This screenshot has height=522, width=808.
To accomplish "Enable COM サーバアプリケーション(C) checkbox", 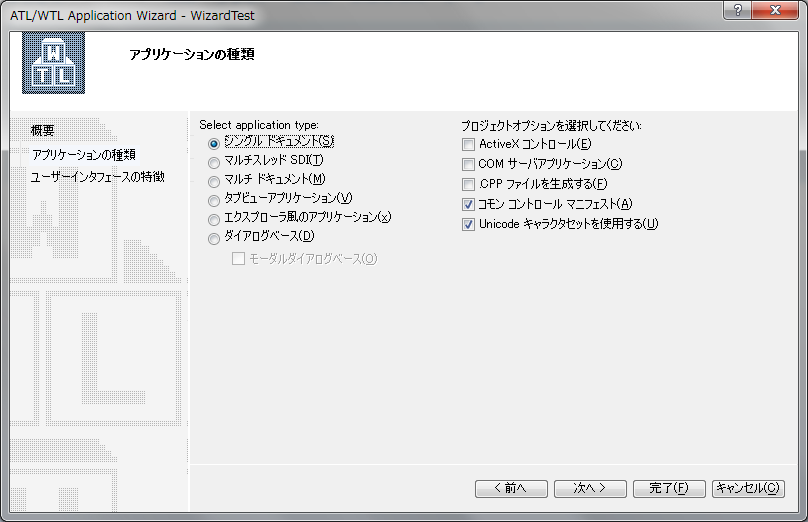I will 468,164.
